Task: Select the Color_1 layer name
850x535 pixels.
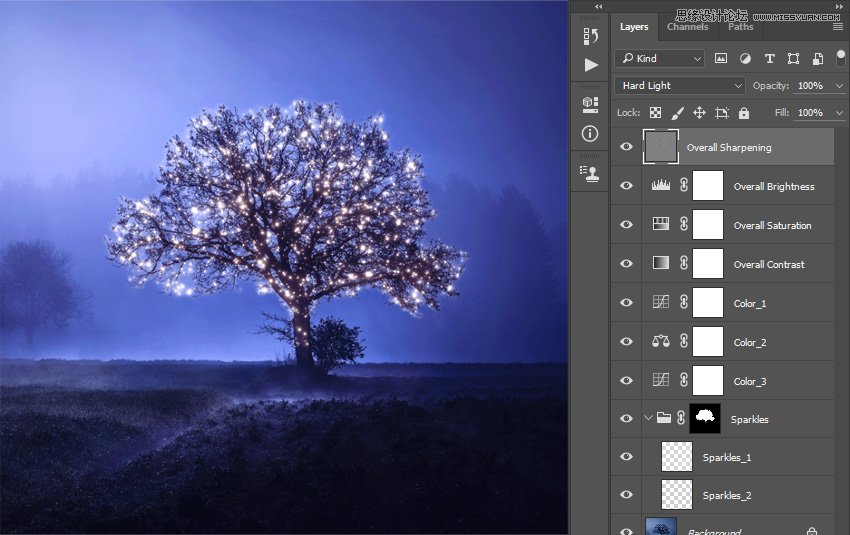Action: tap(750, 304)
